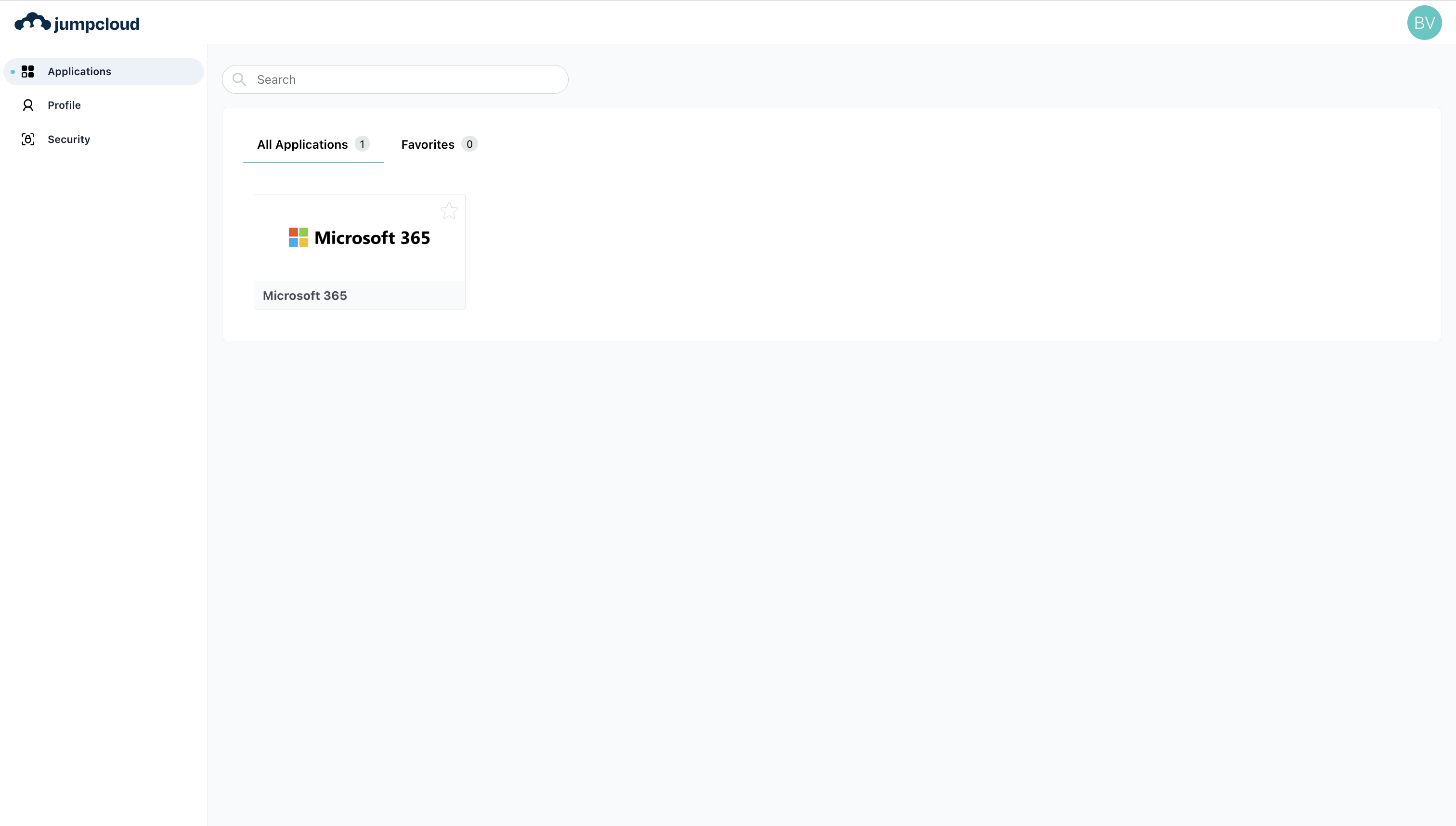
Task: Open the Profile page
Action: pos(64,105)
